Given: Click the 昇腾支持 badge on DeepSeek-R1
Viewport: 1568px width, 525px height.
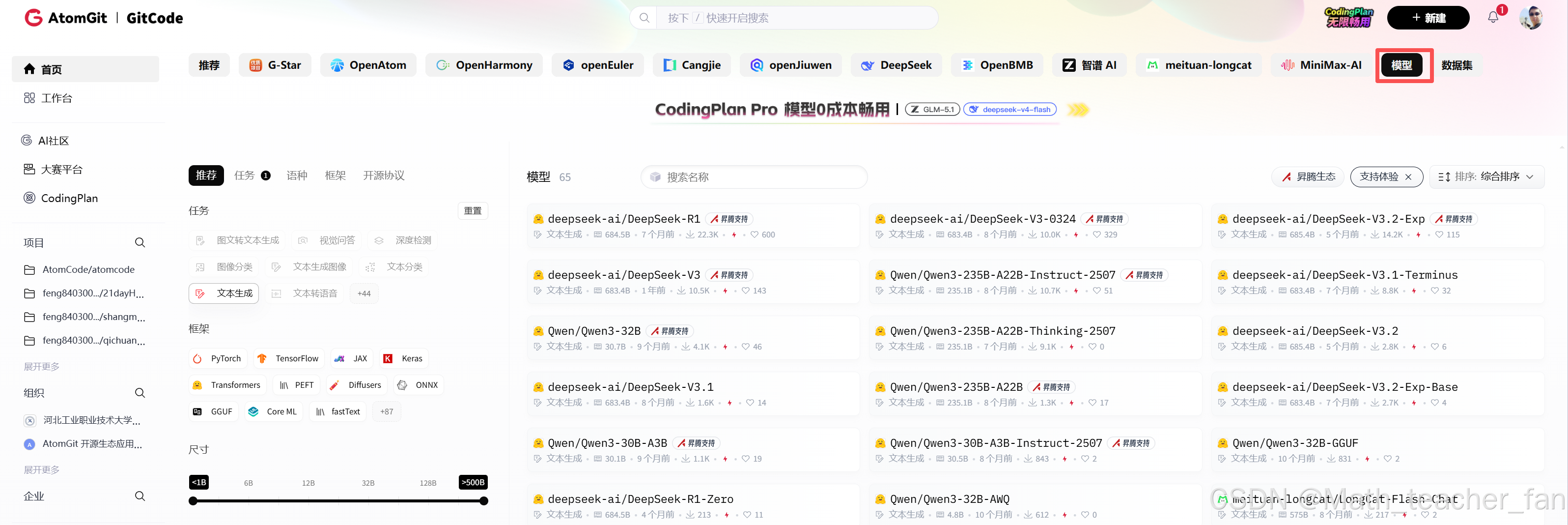Looking at the screenshot, I should pos(730,219).
